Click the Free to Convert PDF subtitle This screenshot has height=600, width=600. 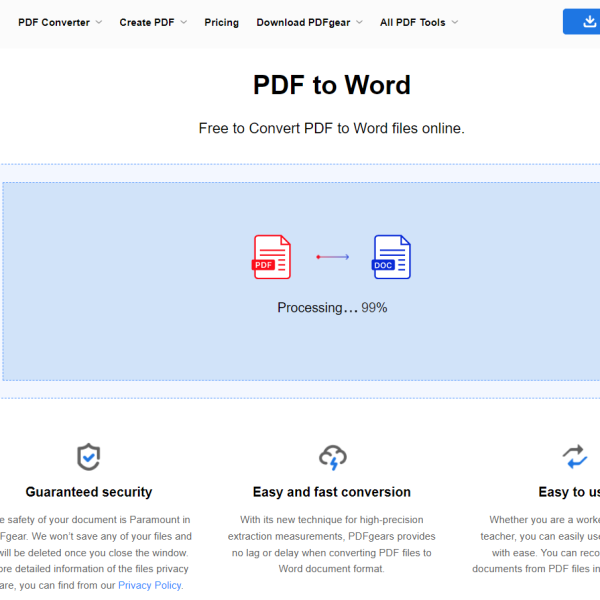coord(332,128)
